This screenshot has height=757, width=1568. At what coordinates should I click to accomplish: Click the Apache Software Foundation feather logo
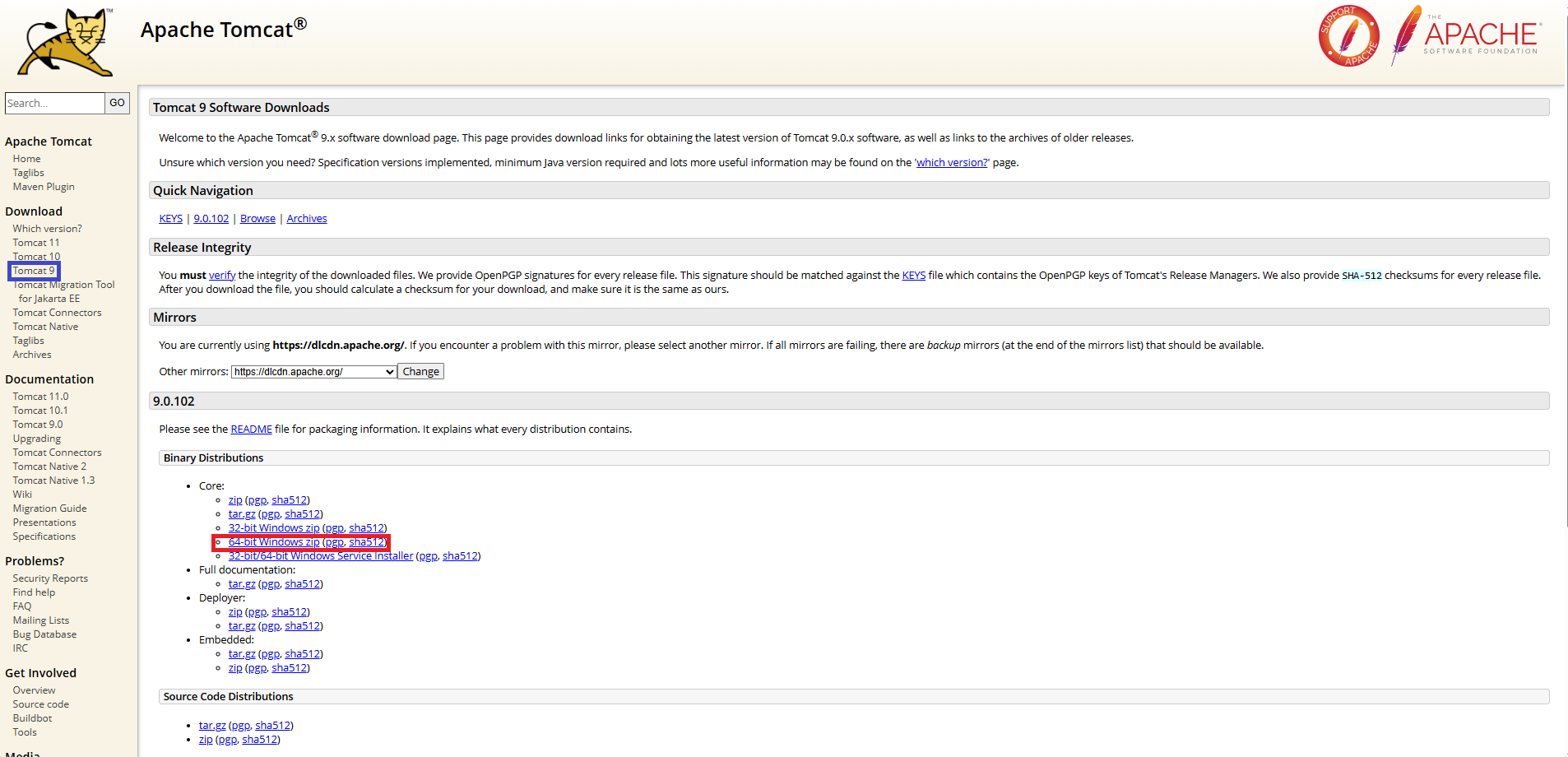tap(1465, 35)
